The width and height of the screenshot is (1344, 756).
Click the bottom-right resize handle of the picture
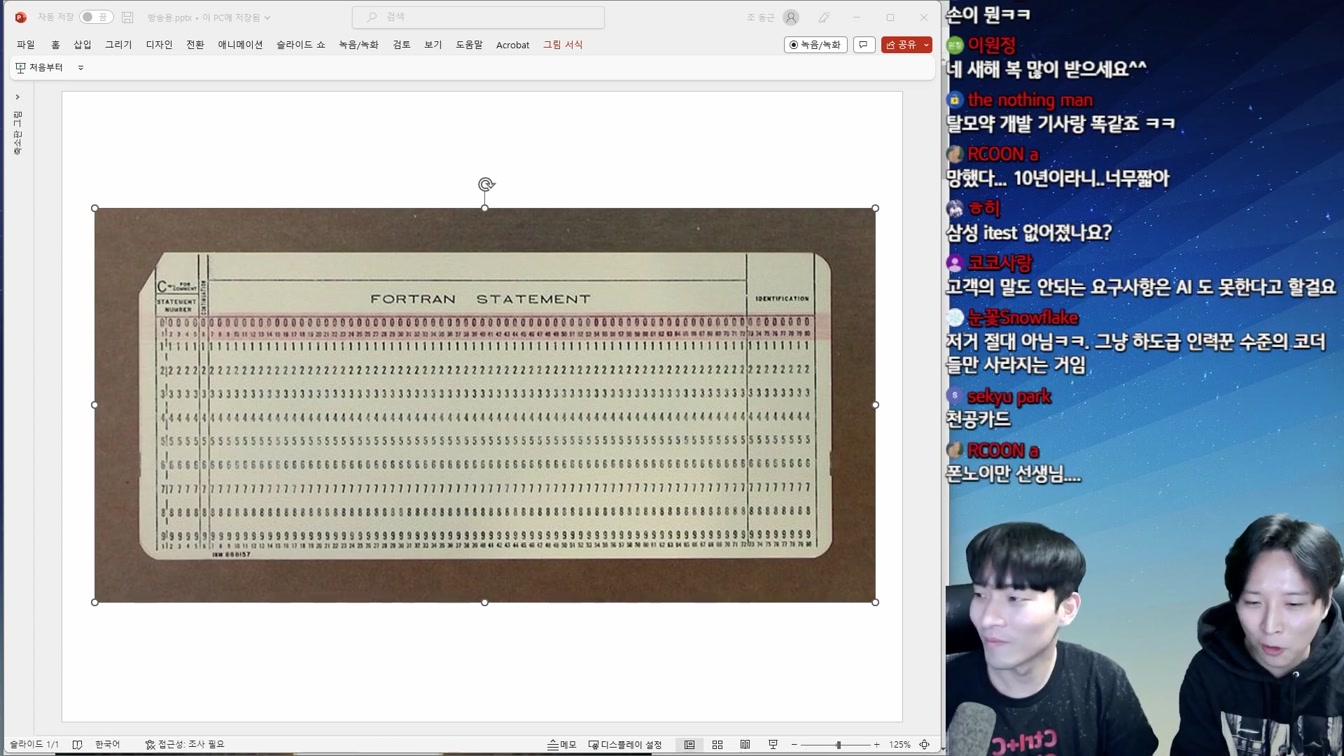[x=876, y=602]
